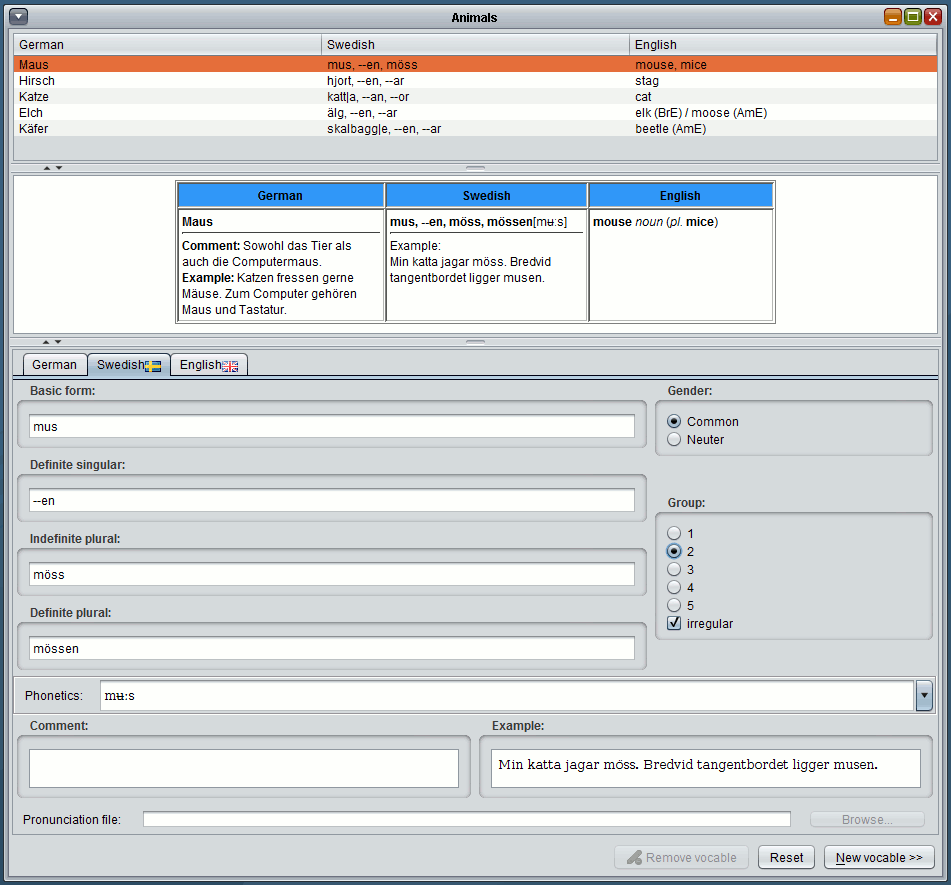Click the 'skalbagg|e, --en, --ar' cell
The height and width of the screenshot is (885, 951).
[476, 128]
